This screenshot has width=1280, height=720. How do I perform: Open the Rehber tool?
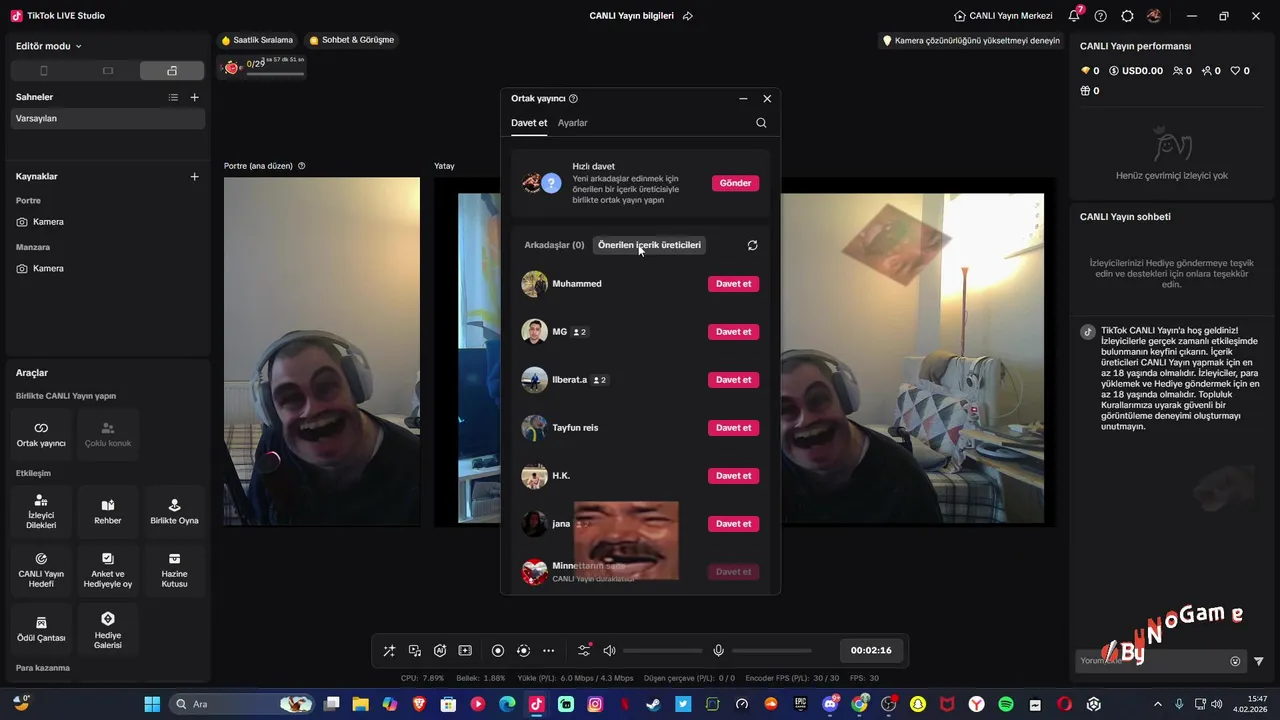pyautogui.click(x=108, y=512)
